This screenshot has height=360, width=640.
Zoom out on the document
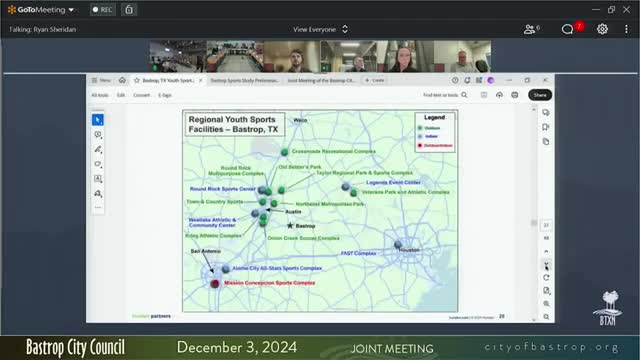coord(546,317)
